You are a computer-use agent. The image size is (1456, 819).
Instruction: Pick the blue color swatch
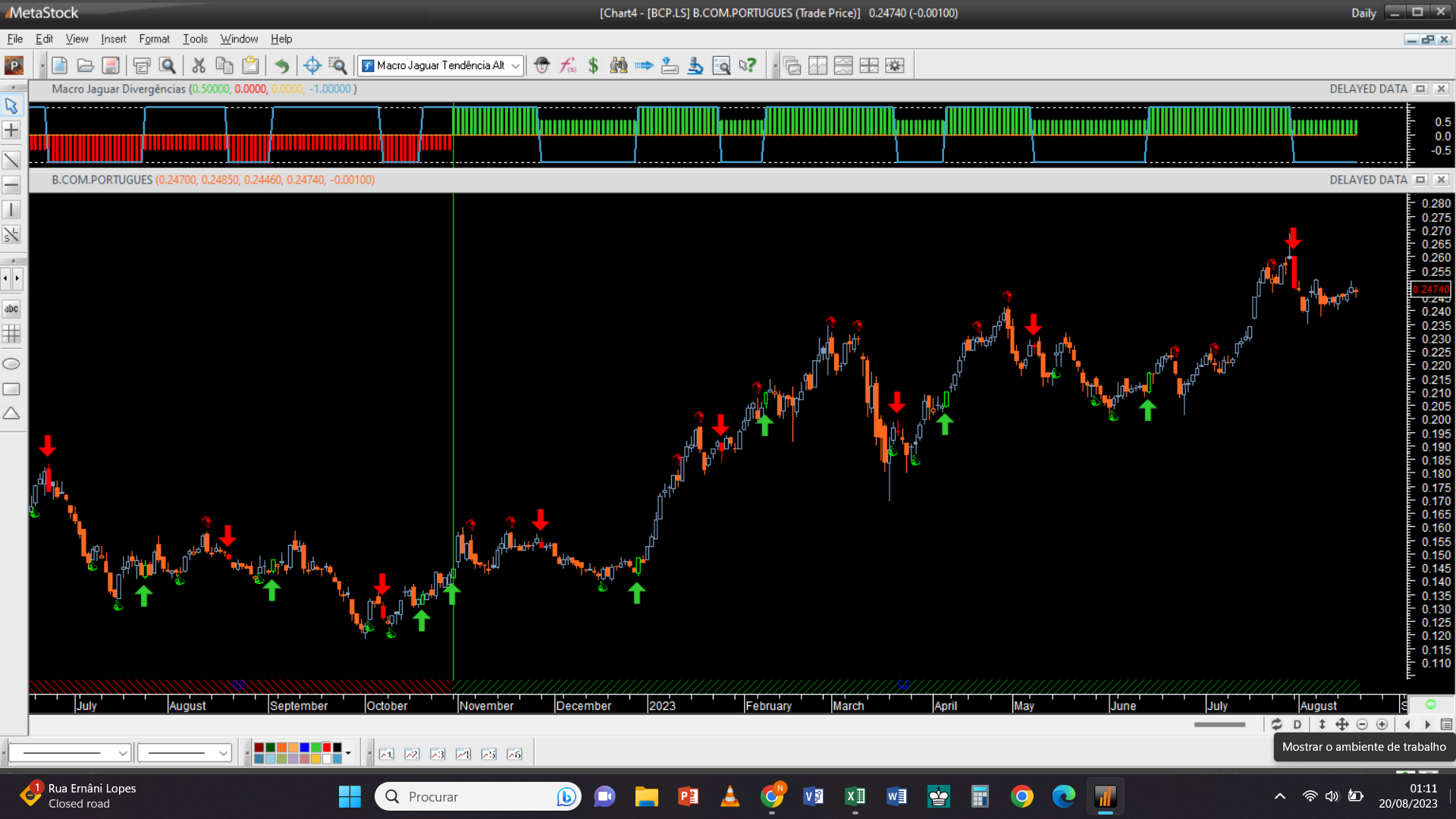pos(304,748)
